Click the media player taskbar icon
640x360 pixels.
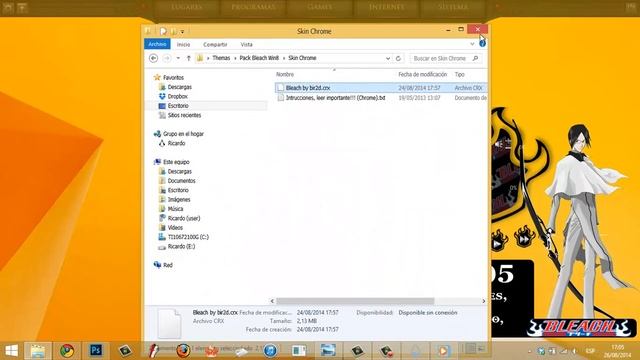pyautogui.click(x=443, y=350)
